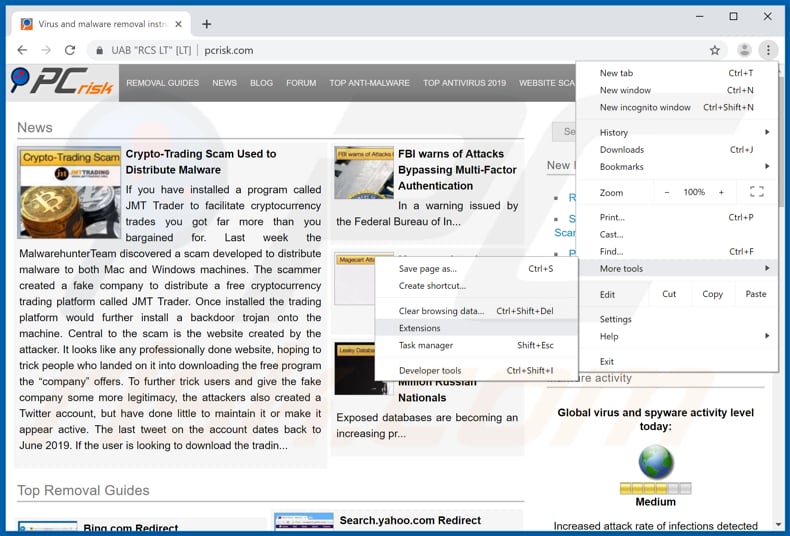Image resolution: width=790 pixels, height=536 pixels.
Task: Click the Chrome three-dot menu icon
Action: (768, 50)
